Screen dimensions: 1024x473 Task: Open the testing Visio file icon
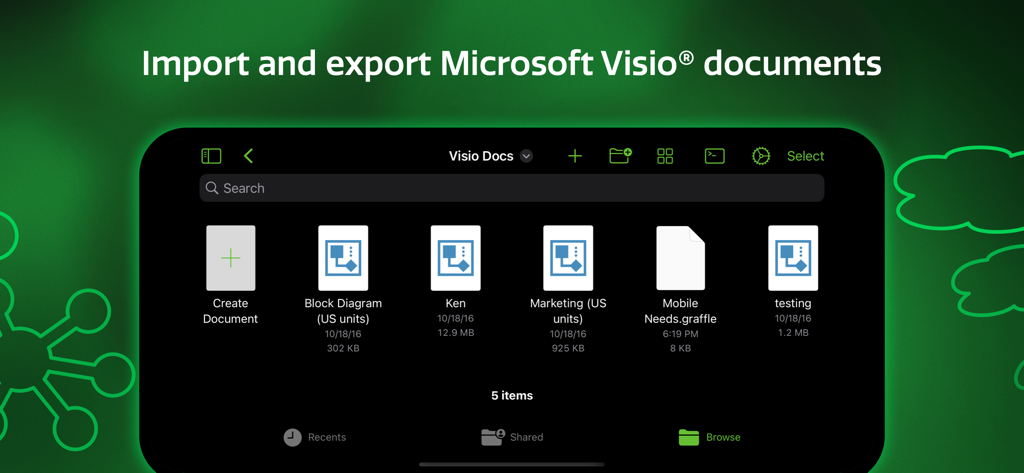793,258
